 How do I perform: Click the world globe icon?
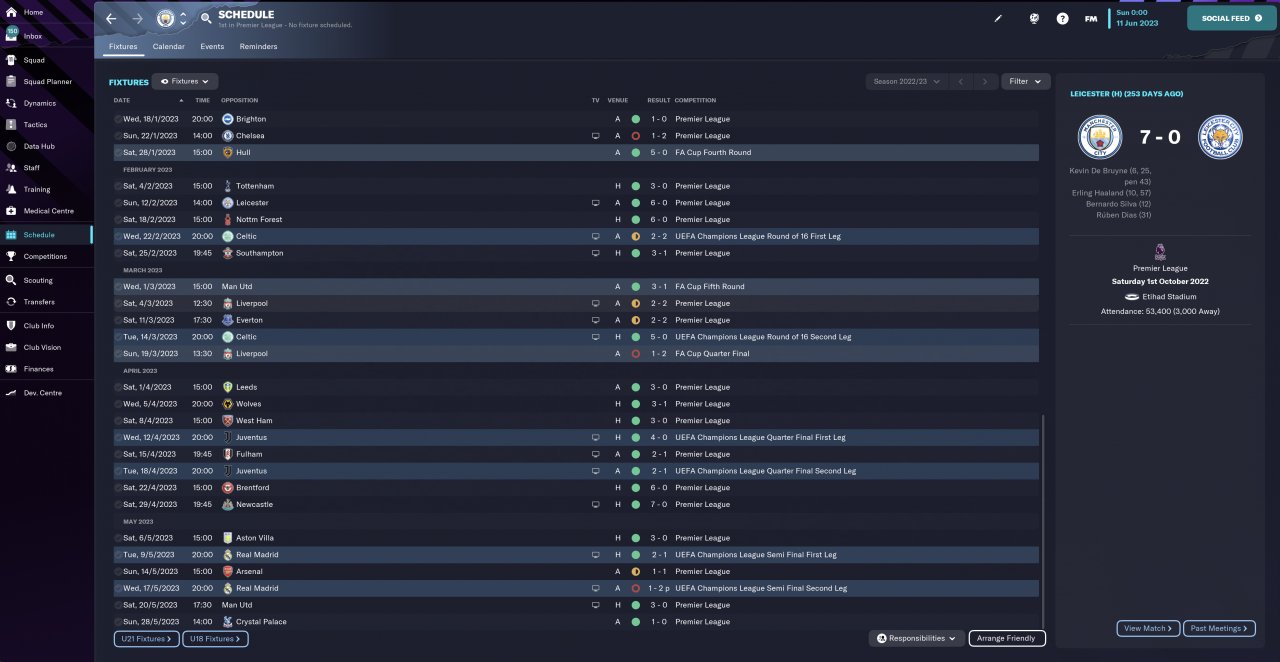[1034, 18]
